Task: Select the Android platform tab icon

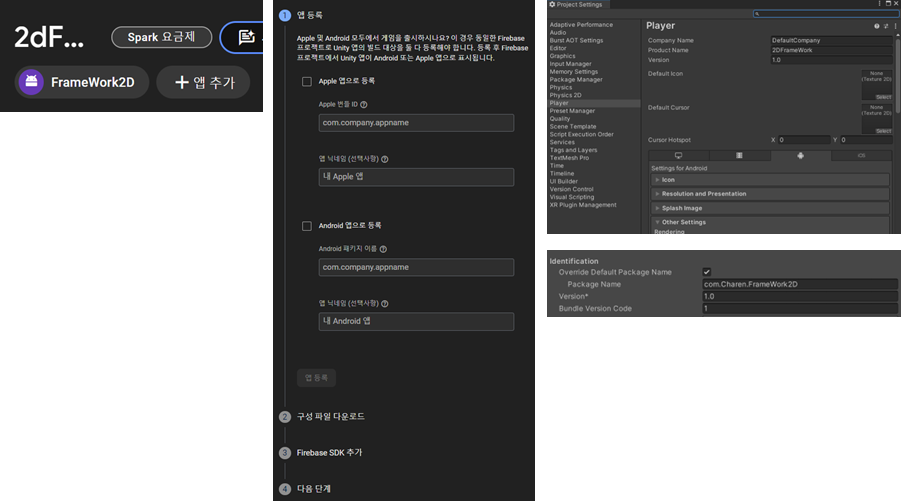Action: (x=800, y=156)
